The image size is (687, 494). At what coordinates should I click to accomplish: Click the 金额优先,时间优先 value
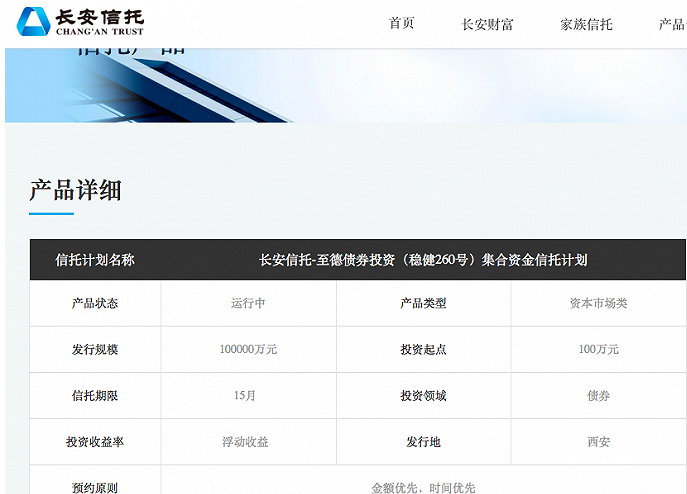(423, 488)
